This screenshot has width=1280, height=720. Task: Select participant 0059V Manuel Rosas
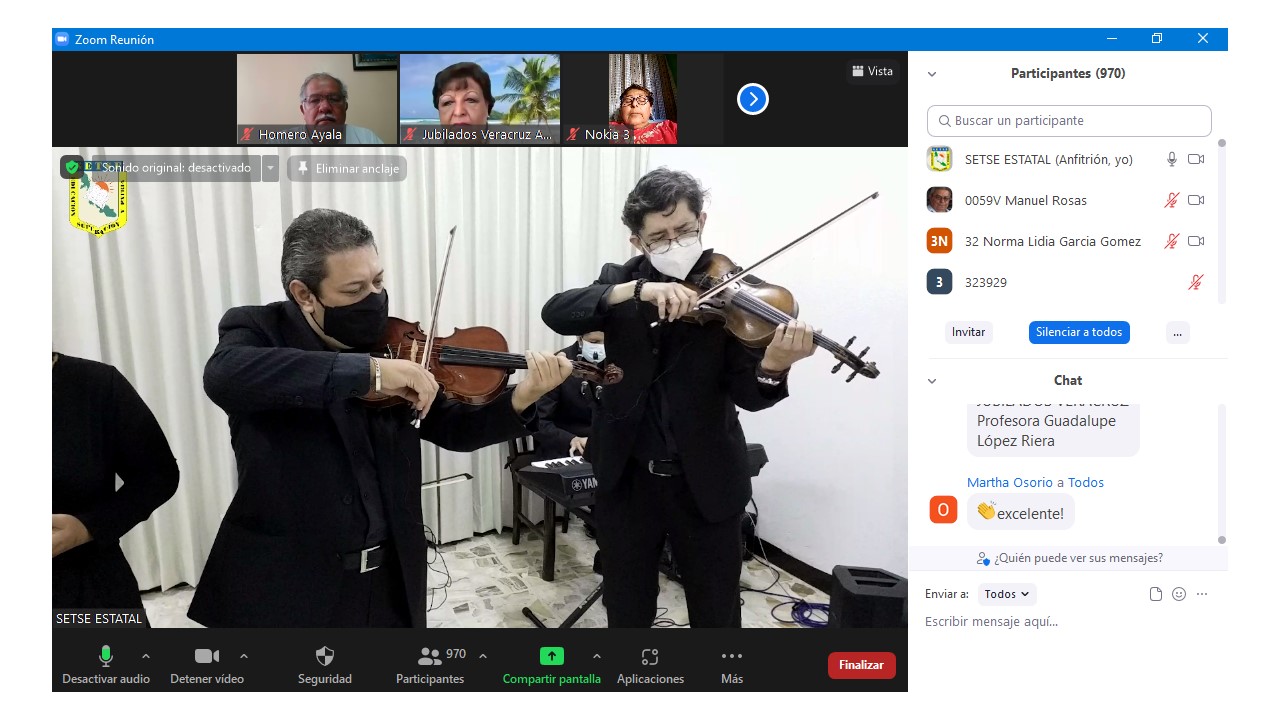point(1068,200)
